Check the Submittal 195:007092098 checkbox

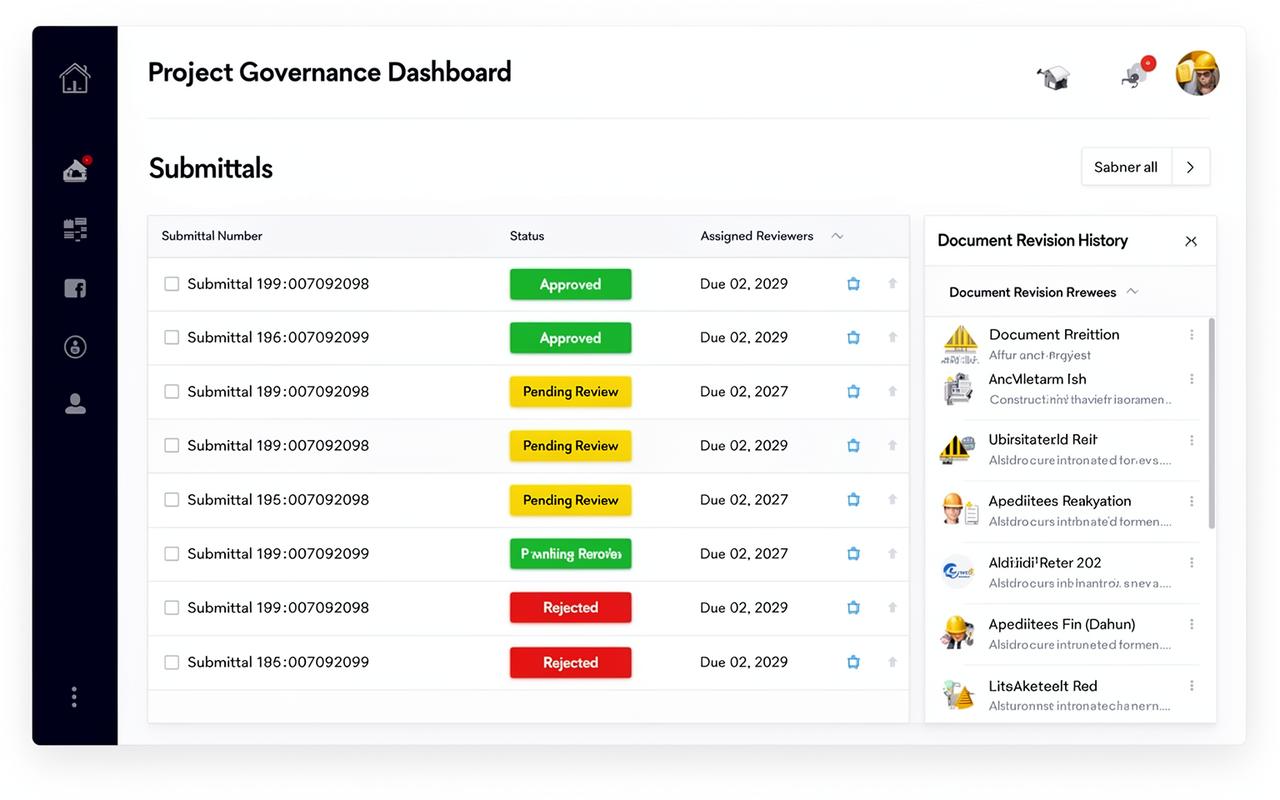pyautogui.click(x=172, y=500)
